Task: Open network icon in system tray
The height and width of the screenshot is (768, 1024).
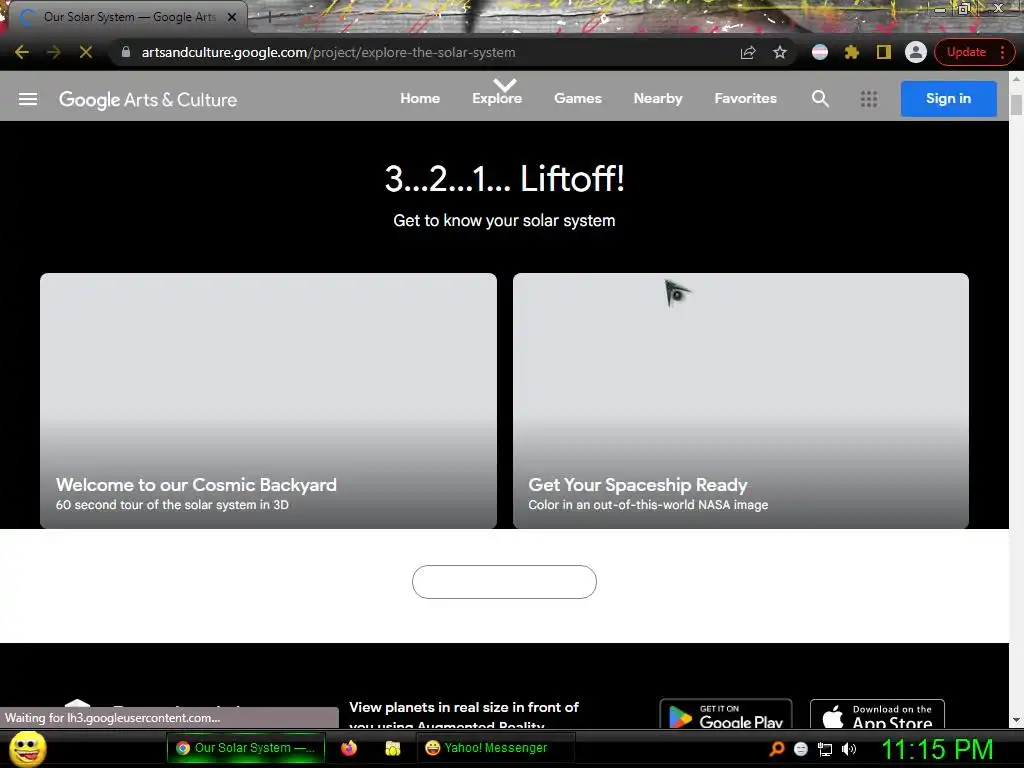Action: pyautogui.click(x=825, y=749)
